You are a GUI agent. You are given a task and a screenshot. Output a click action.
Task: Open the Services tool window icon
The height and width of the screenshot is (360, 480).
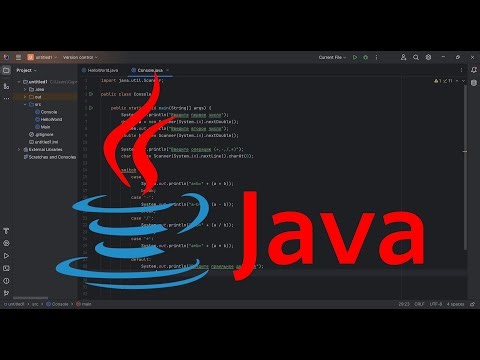click(x=6, y=243)
